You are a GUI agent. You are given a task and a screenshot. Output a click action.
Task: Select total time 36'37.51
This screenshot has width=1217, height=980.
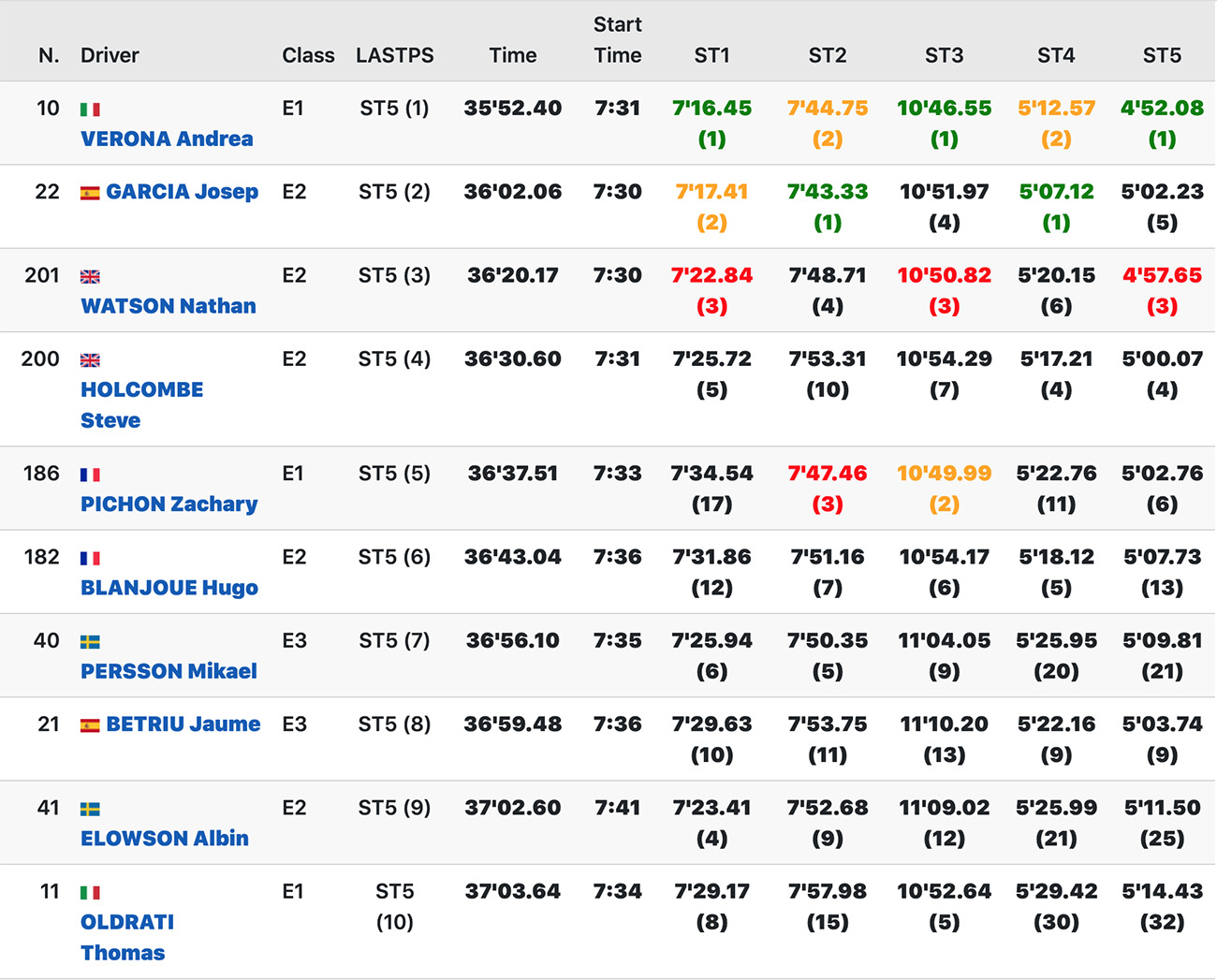513,473
